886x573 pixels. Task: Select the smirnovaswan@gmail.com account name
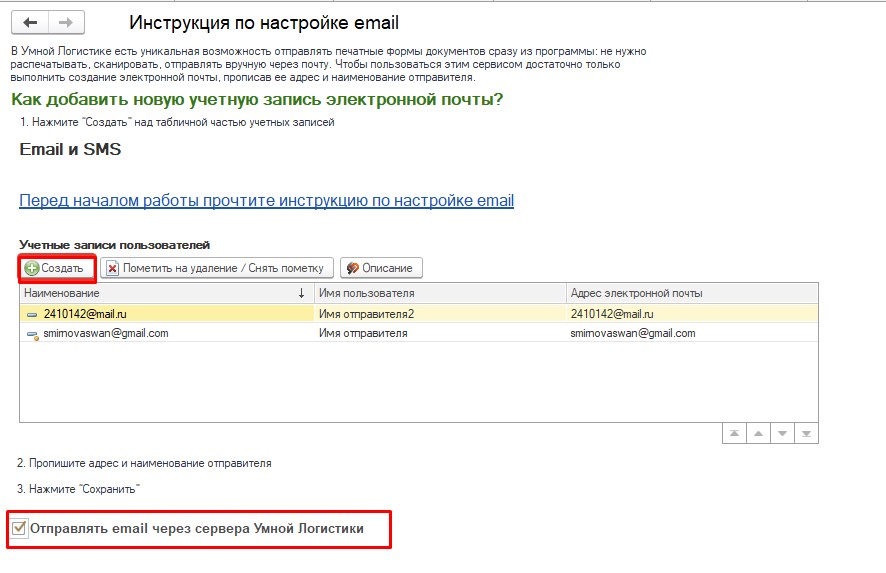[x=106, y=333]
